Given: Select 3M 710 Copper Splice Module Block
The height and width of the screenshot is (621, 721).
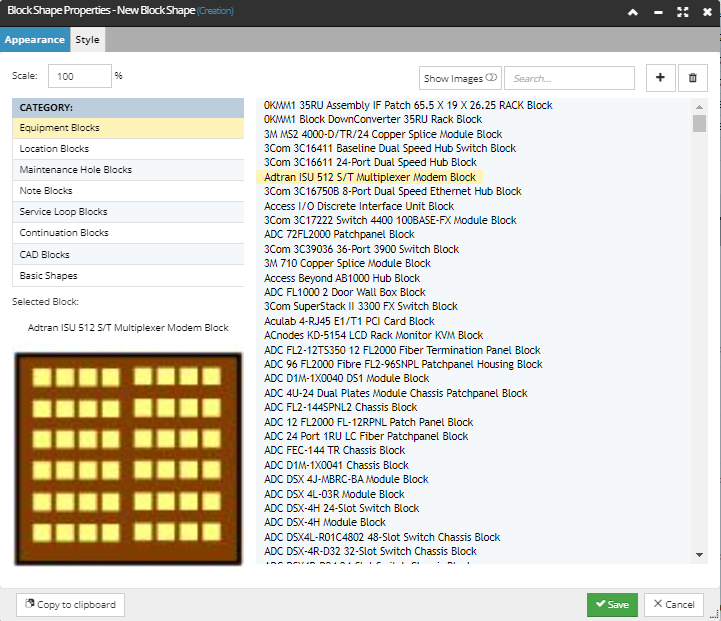Looking at the screenshot, I should [348, 263].
